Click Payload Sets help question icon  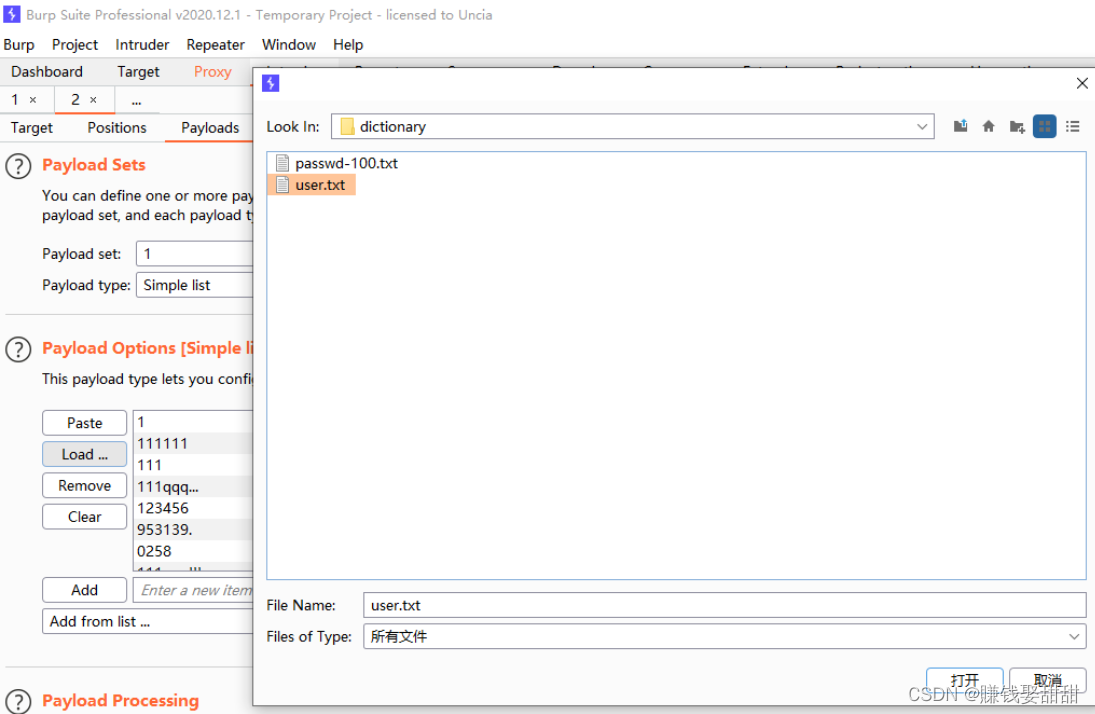click(x=18, y=166)
